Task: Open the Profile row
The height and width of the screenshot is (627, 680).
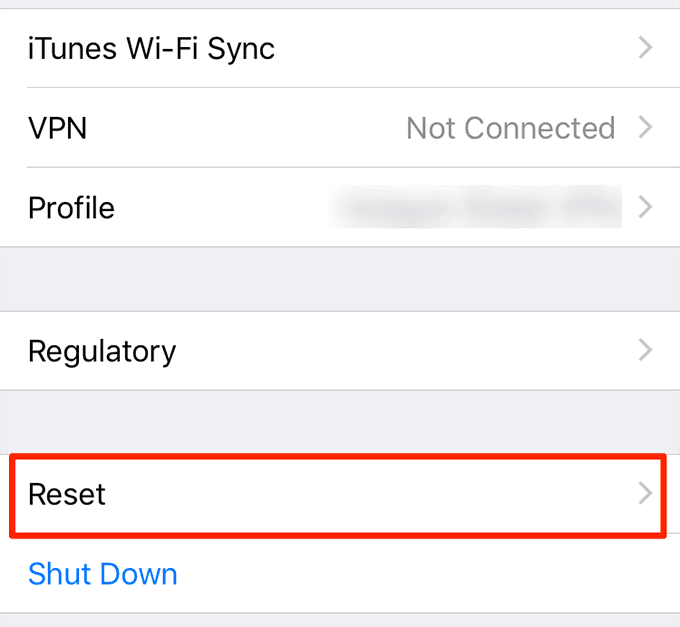Action: (x=340, y=207)
